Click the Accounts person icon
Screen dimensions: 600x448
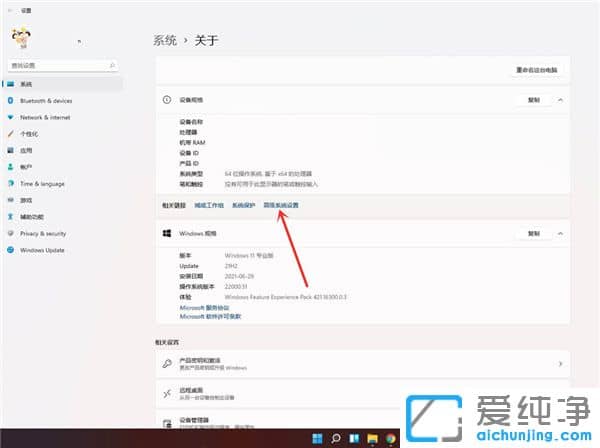click(11, 167)
